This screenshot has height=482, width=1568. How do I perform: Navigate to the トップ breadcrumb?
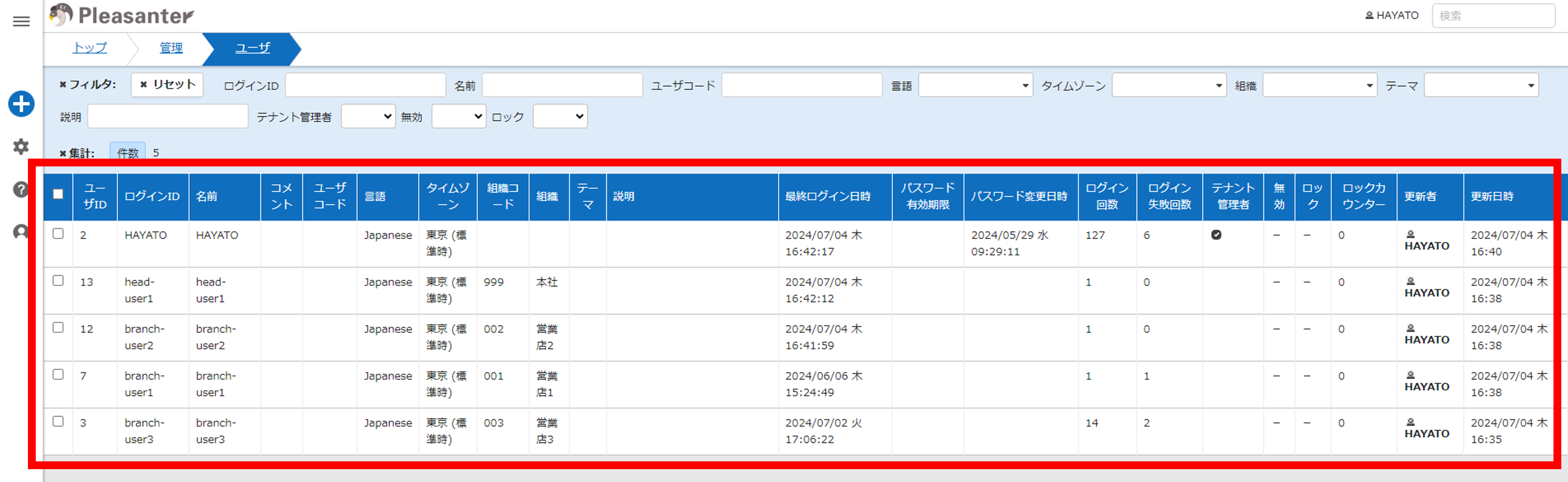point(90,47)
